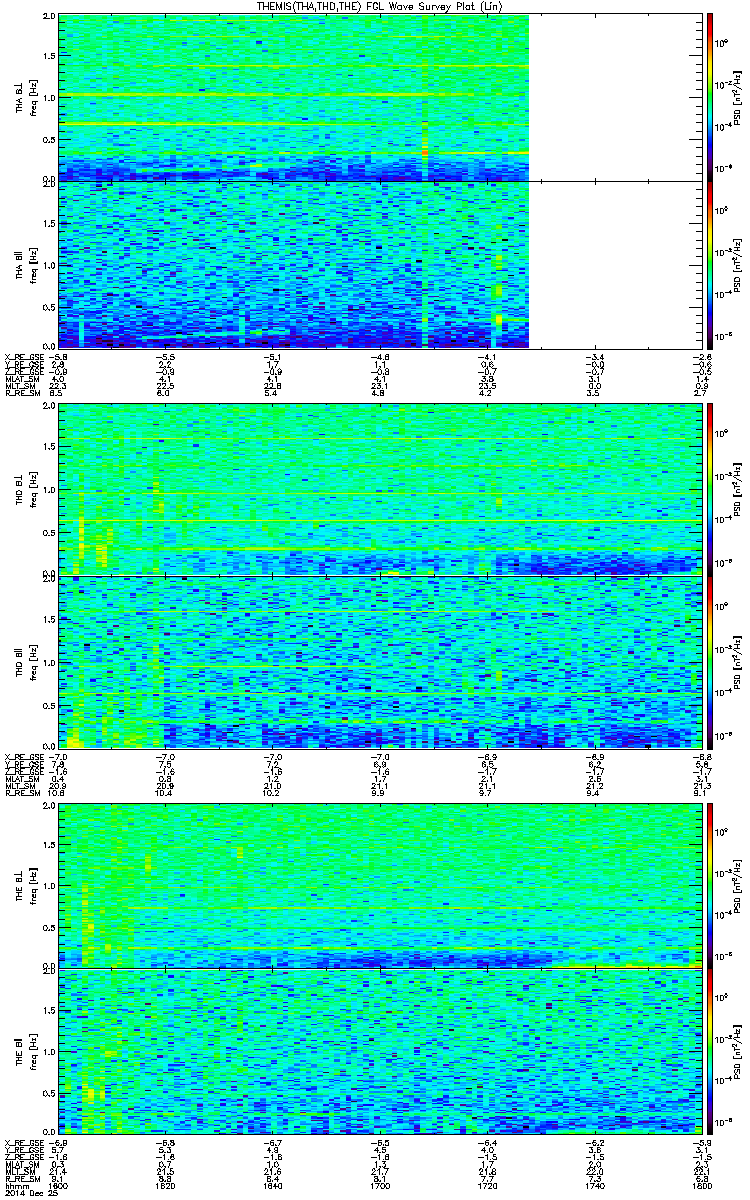Click the 'THA BL freq [Hz]' axis label
This screenshot has width=750, height=1200.
25,98
